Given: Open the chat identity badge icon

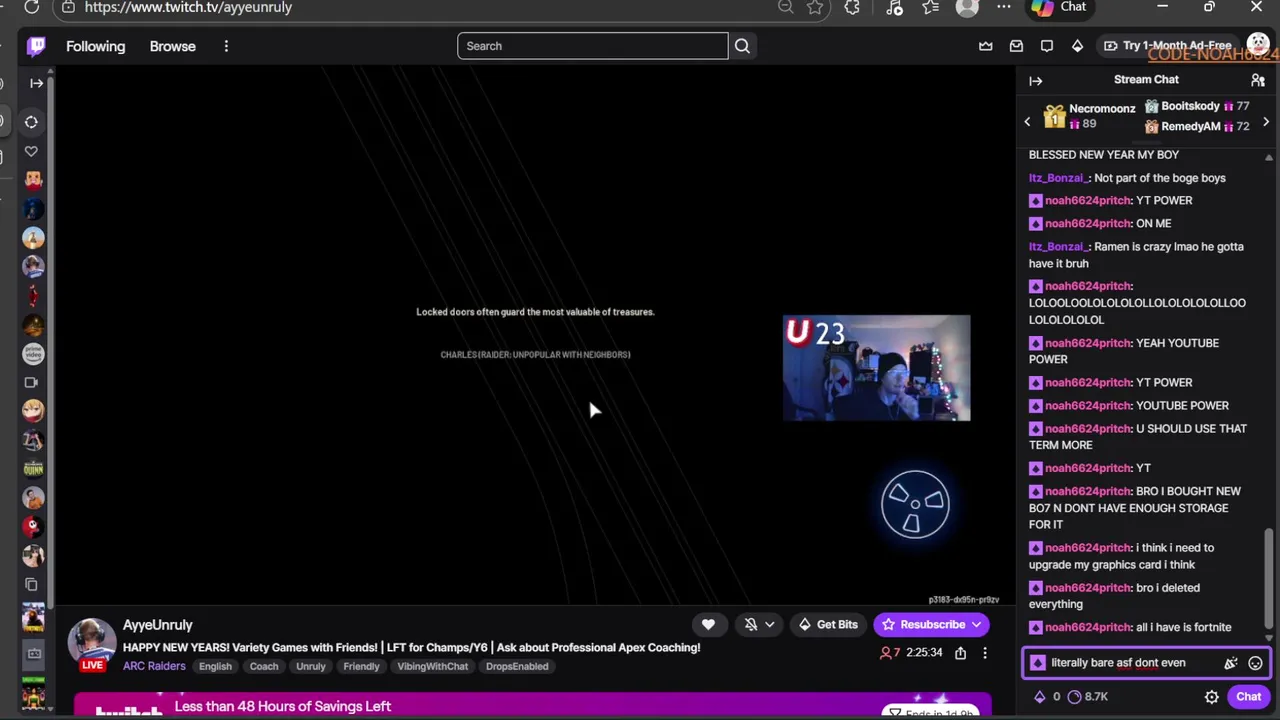Looking at the screenshot, I should tap(1037, 663).
